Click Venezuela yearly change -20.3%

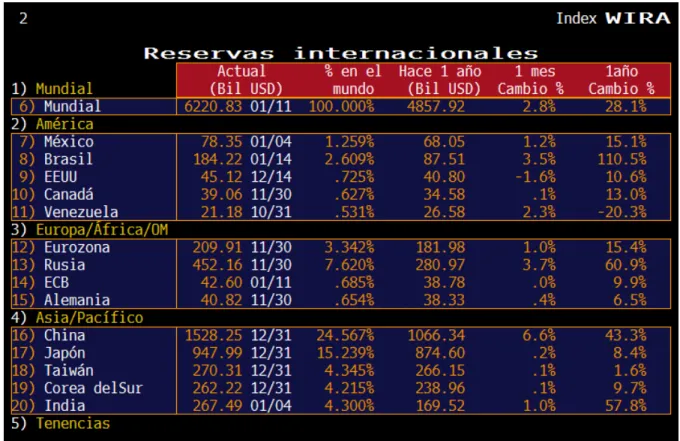click(622, 212)
